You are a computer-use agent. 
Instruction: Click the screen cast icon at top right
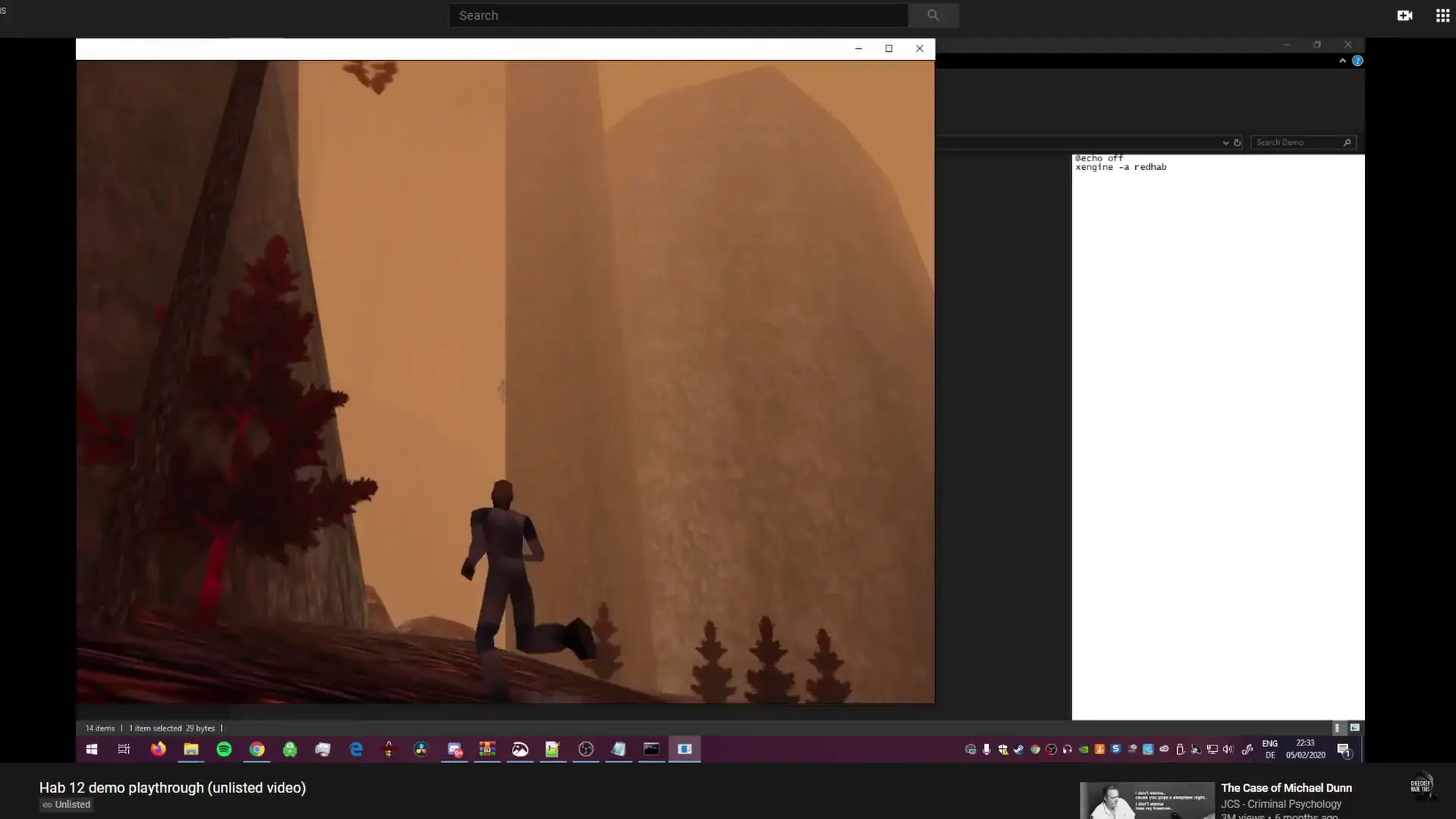(1405, 15)
